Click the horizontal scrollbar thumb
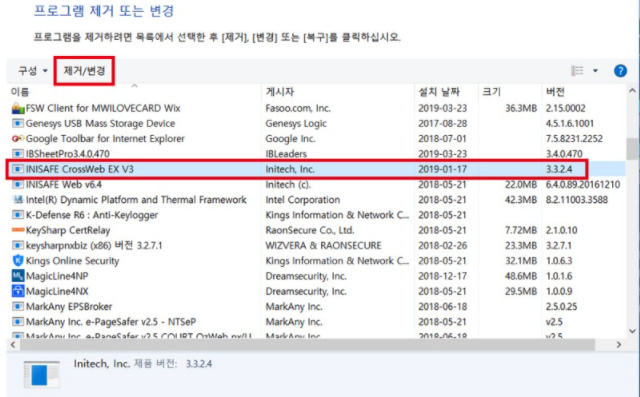The width and height of the screenshot is (640, 397). pos(307,345)
